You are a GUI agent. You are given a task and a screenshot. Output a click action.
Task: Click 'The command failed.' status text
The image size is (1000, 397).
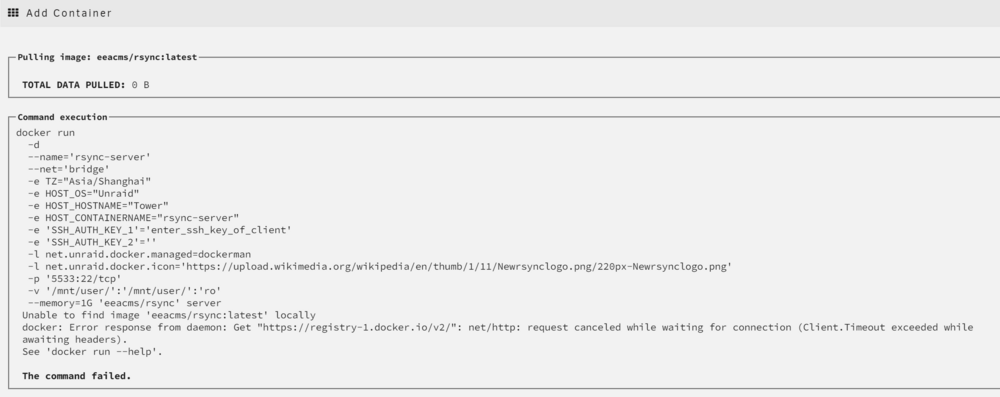tap(77, 376)
